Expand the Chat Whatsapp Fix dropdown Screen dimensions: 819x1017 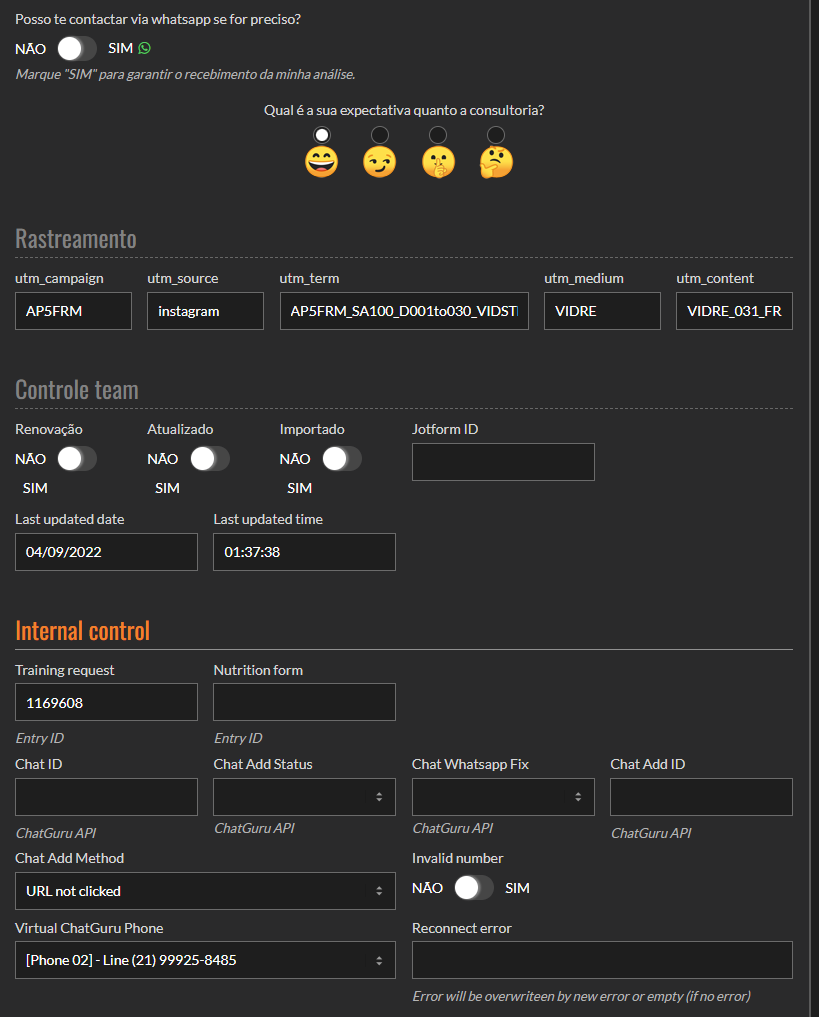pyautogui.click(x=503, y=797)
